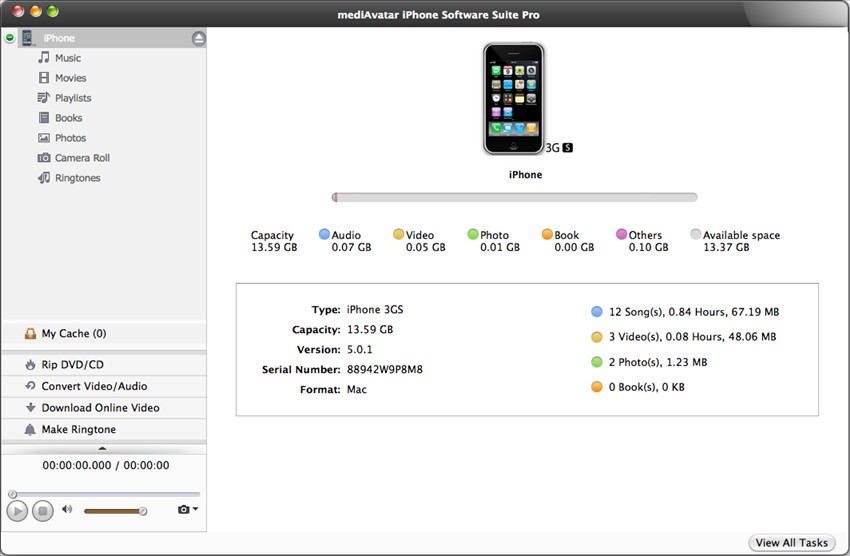Open the Playlists section
Screen dimensions: 850x556
[x=73, y=98]
